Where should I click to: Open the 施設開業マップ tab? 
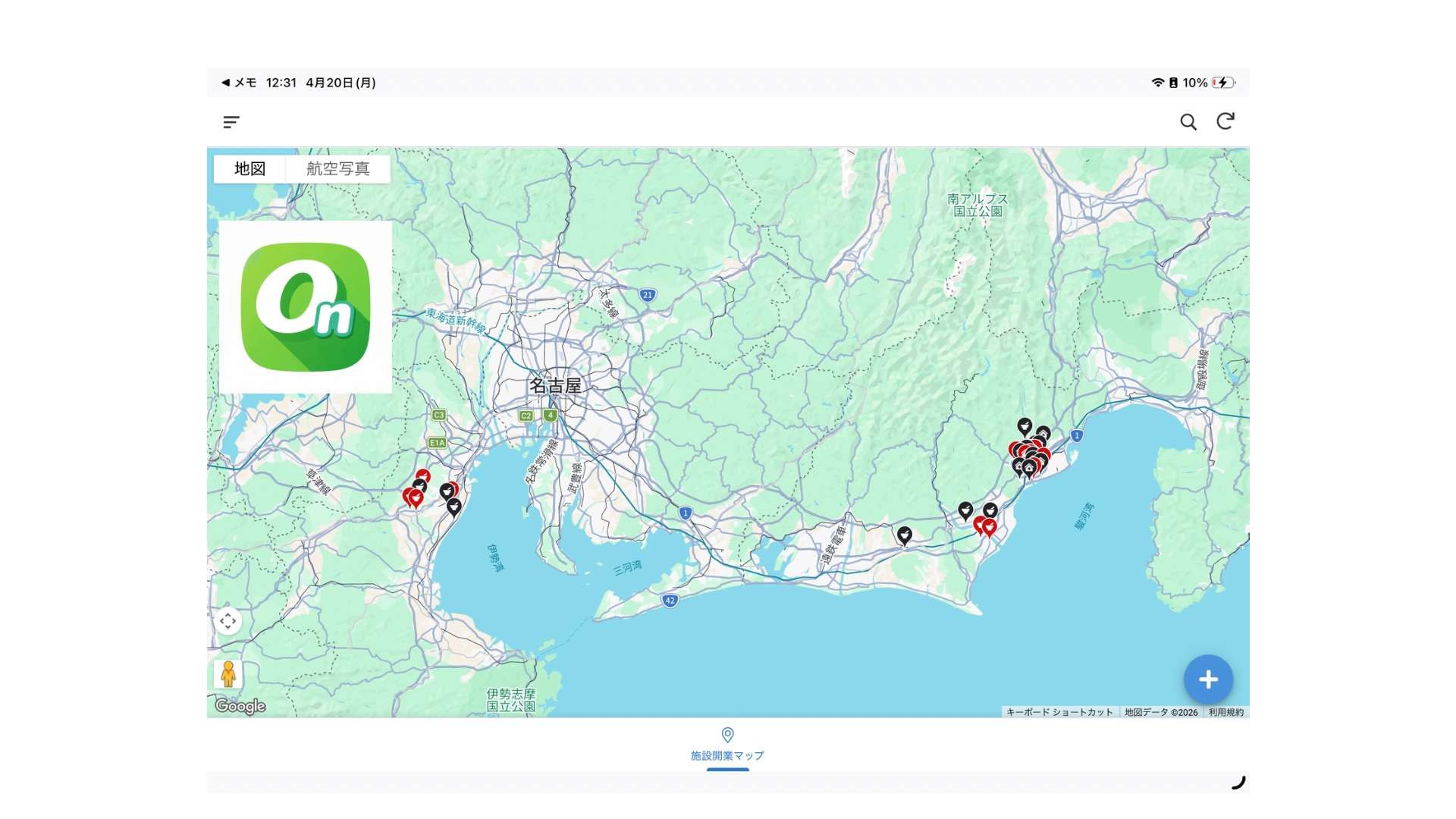point(727,745)
